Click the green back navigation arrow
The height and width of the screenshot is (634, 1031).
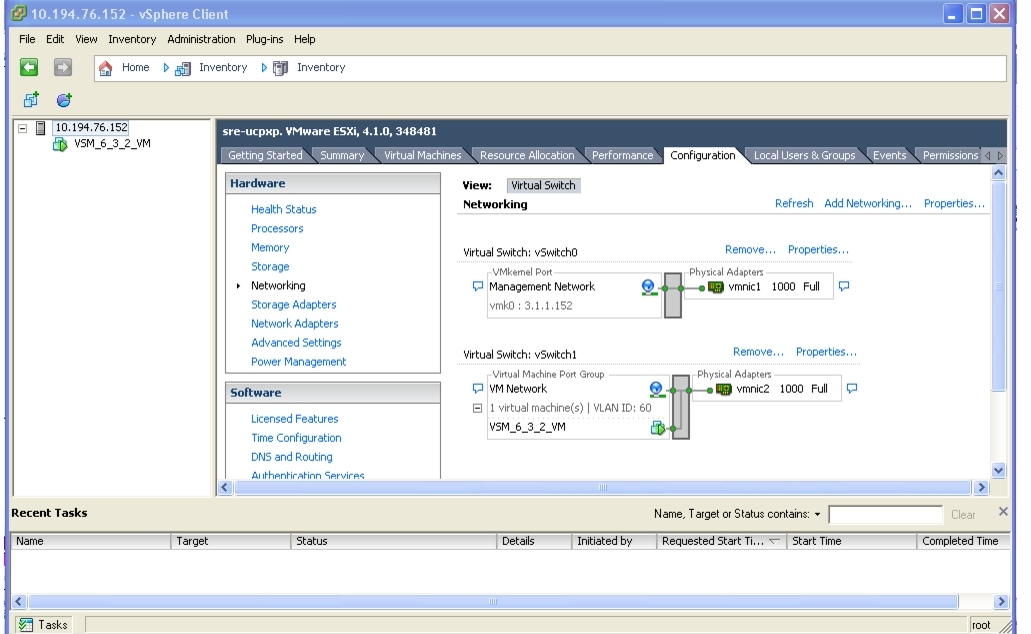[x=29, y=67]
